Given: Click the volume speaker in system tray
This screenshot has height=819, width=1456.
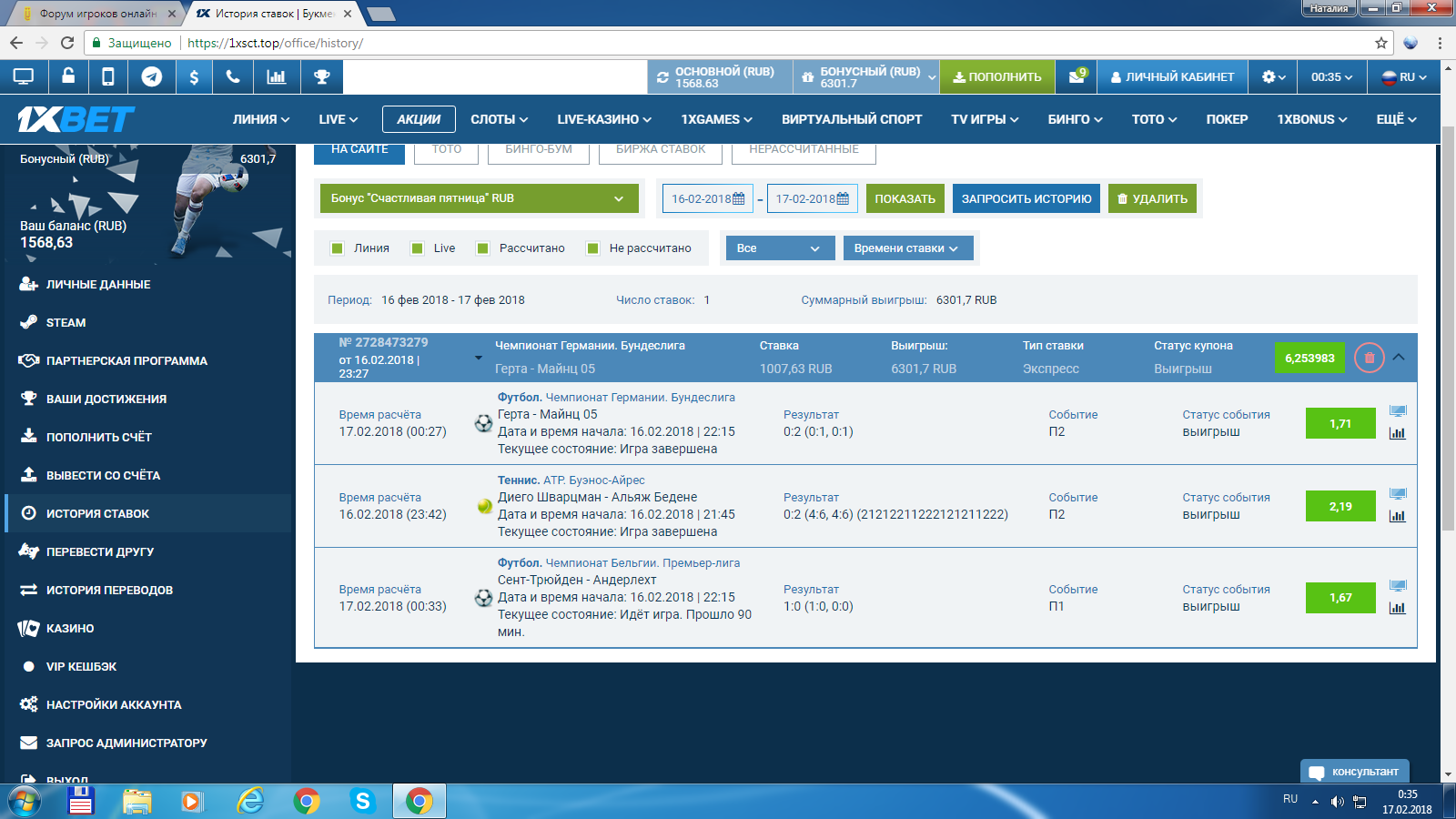Looking at the screenshot, I should point(1337,802).
